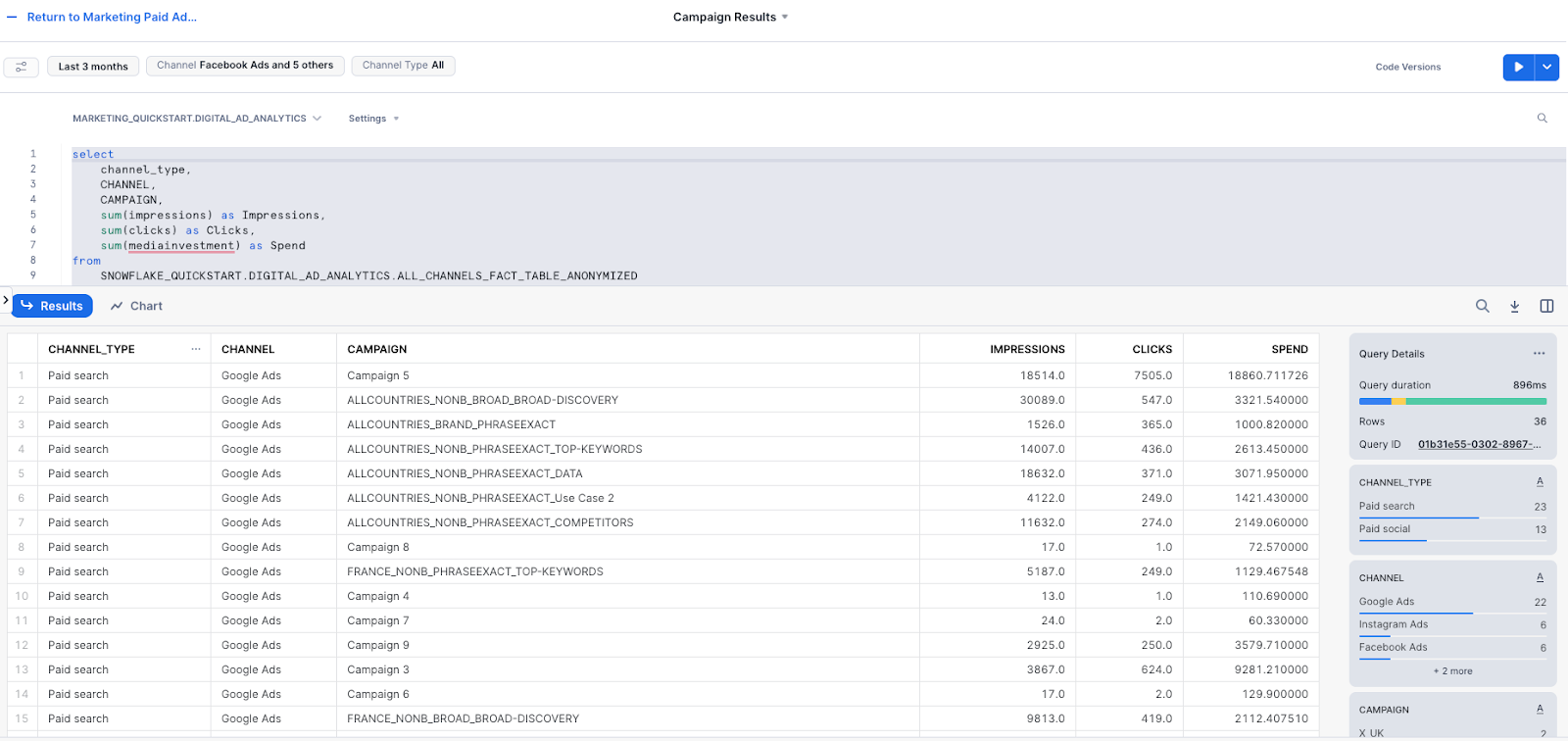The width and height of the screenshot is (1568, 741).
Task: Select ALLCOUNTRIES_NONB_BROAD_BROAD-DISCOVERY cell
Action: 627,400
